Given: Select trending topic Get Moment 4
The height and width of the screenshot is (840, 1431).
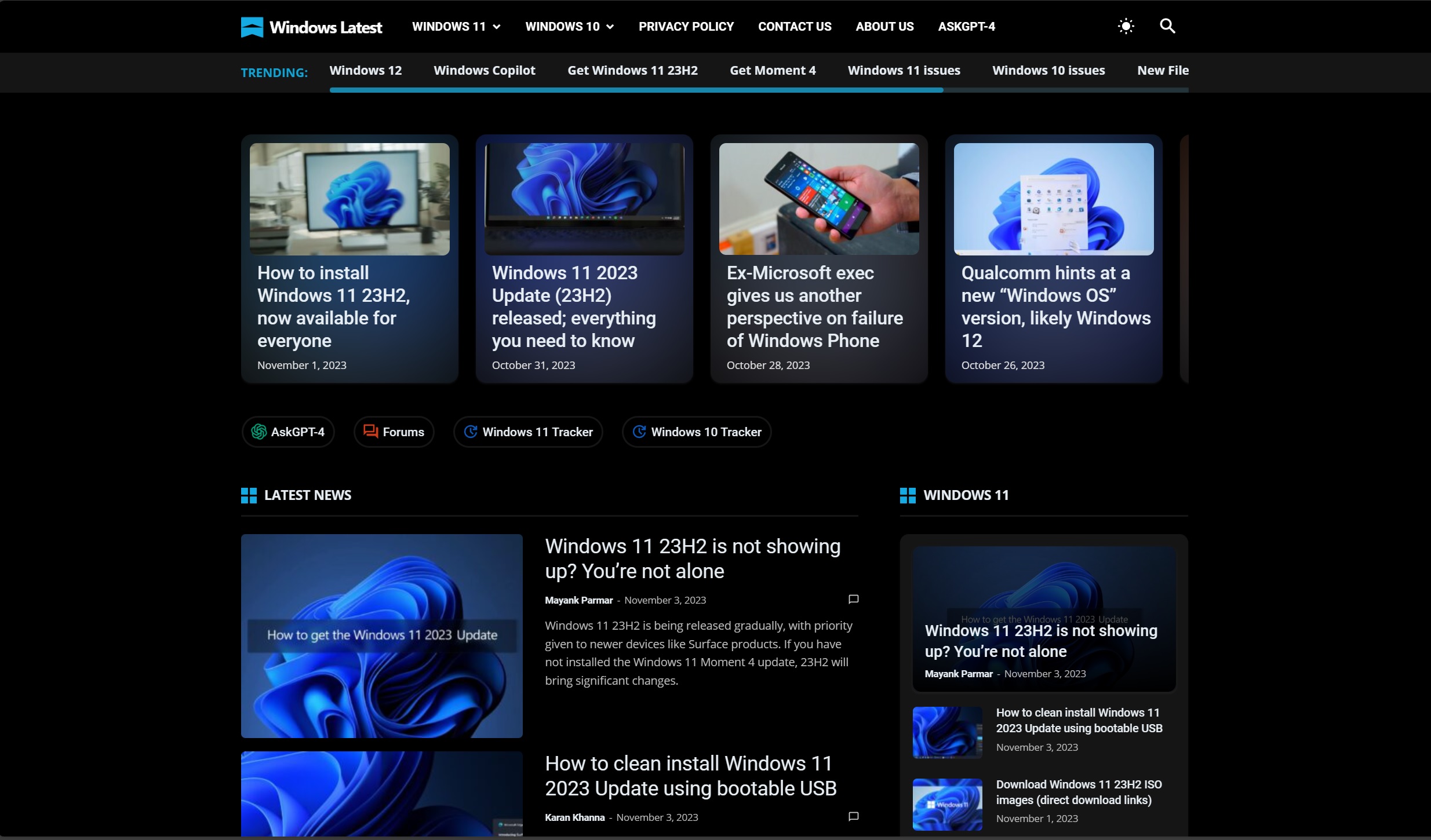Looking at the screenshot, I should pyautogui.click(x=773, y=70).
